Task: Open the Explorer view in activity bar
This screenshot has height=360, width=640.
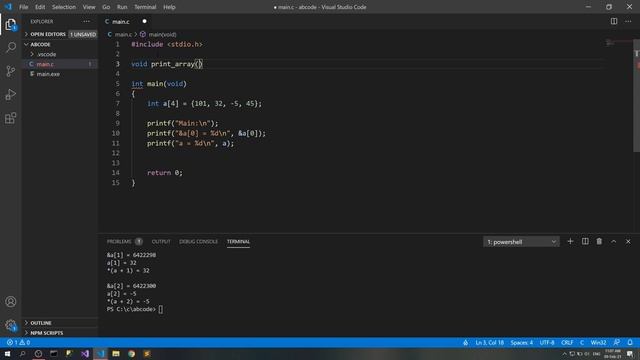Action: pyautogui.click(x=11, y=24)
